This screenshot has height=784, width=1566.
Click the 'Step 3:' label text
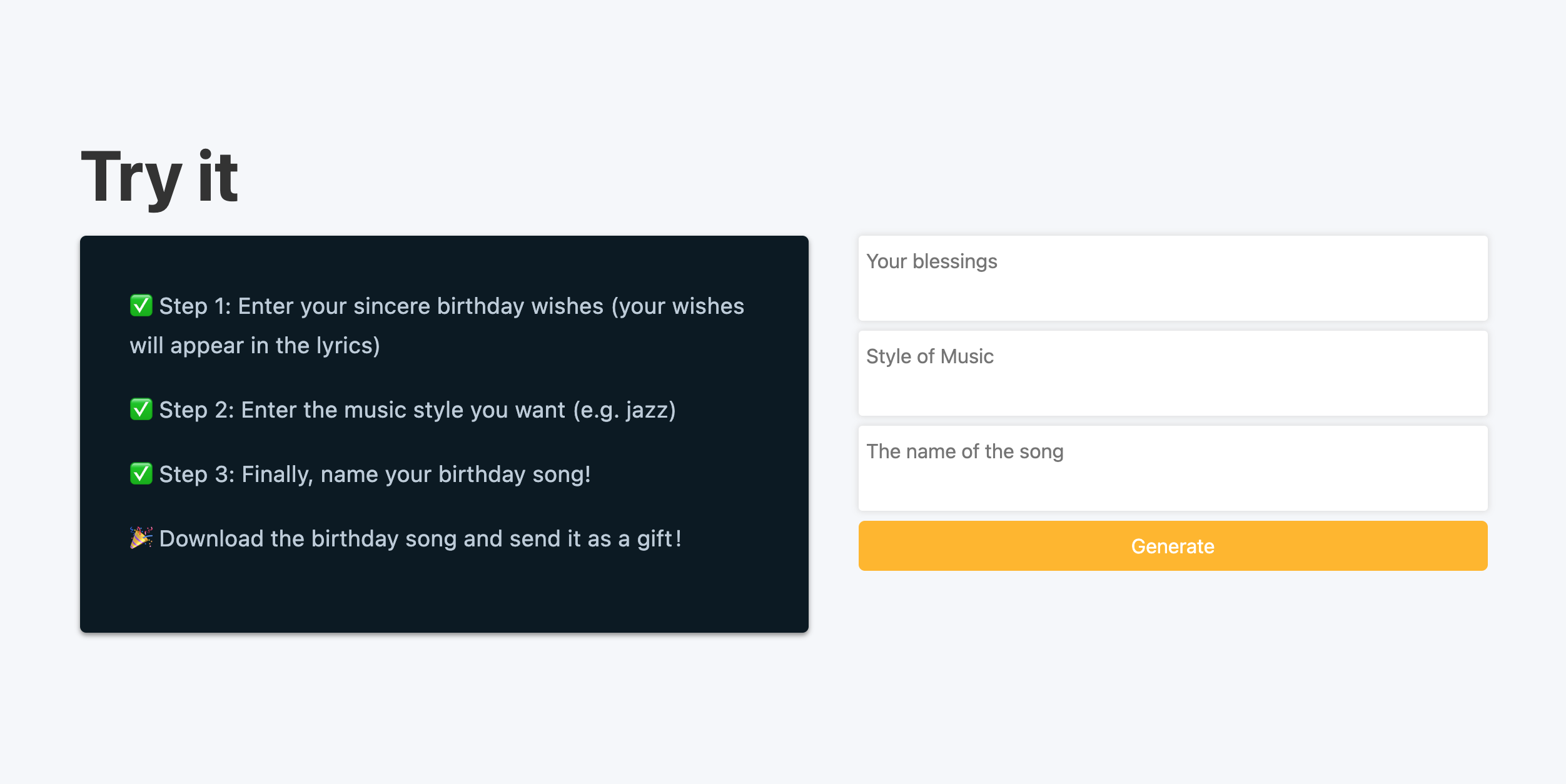[196, 475]
